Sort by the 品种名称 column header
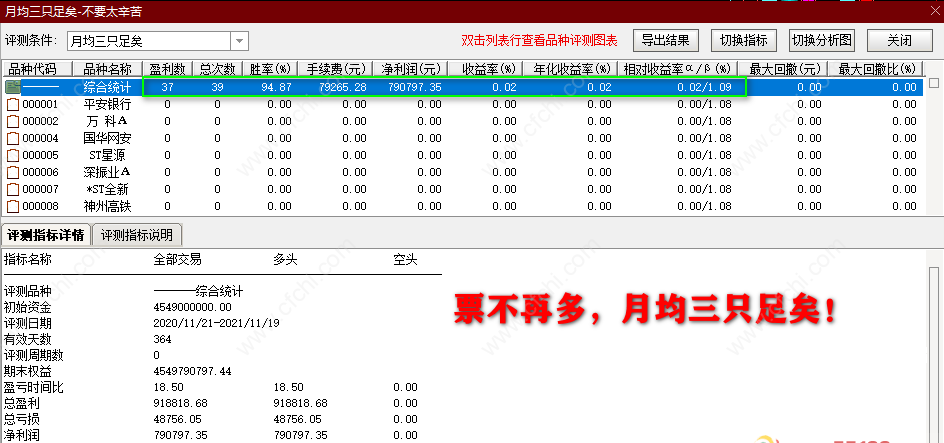The image size is (944, 443). (108, 69)
